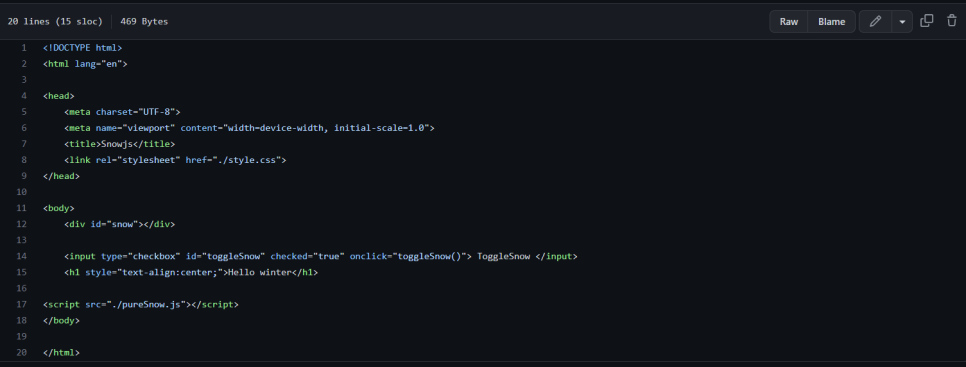Select line number 12

(22, 224)
